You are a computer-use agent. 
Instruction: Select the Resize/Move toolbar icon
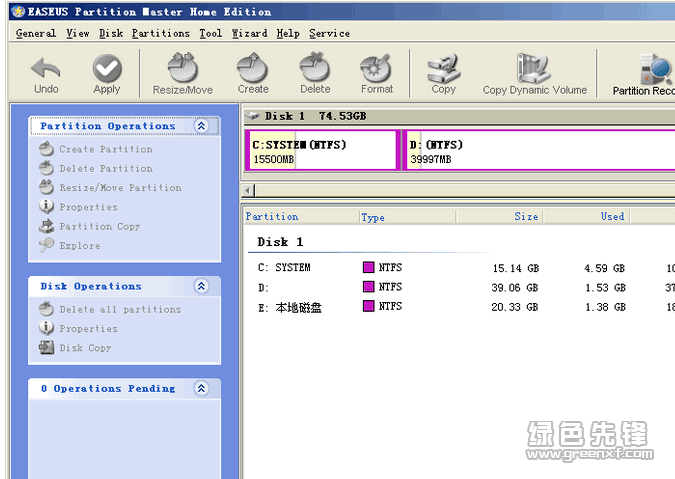[x=183, y=67]
